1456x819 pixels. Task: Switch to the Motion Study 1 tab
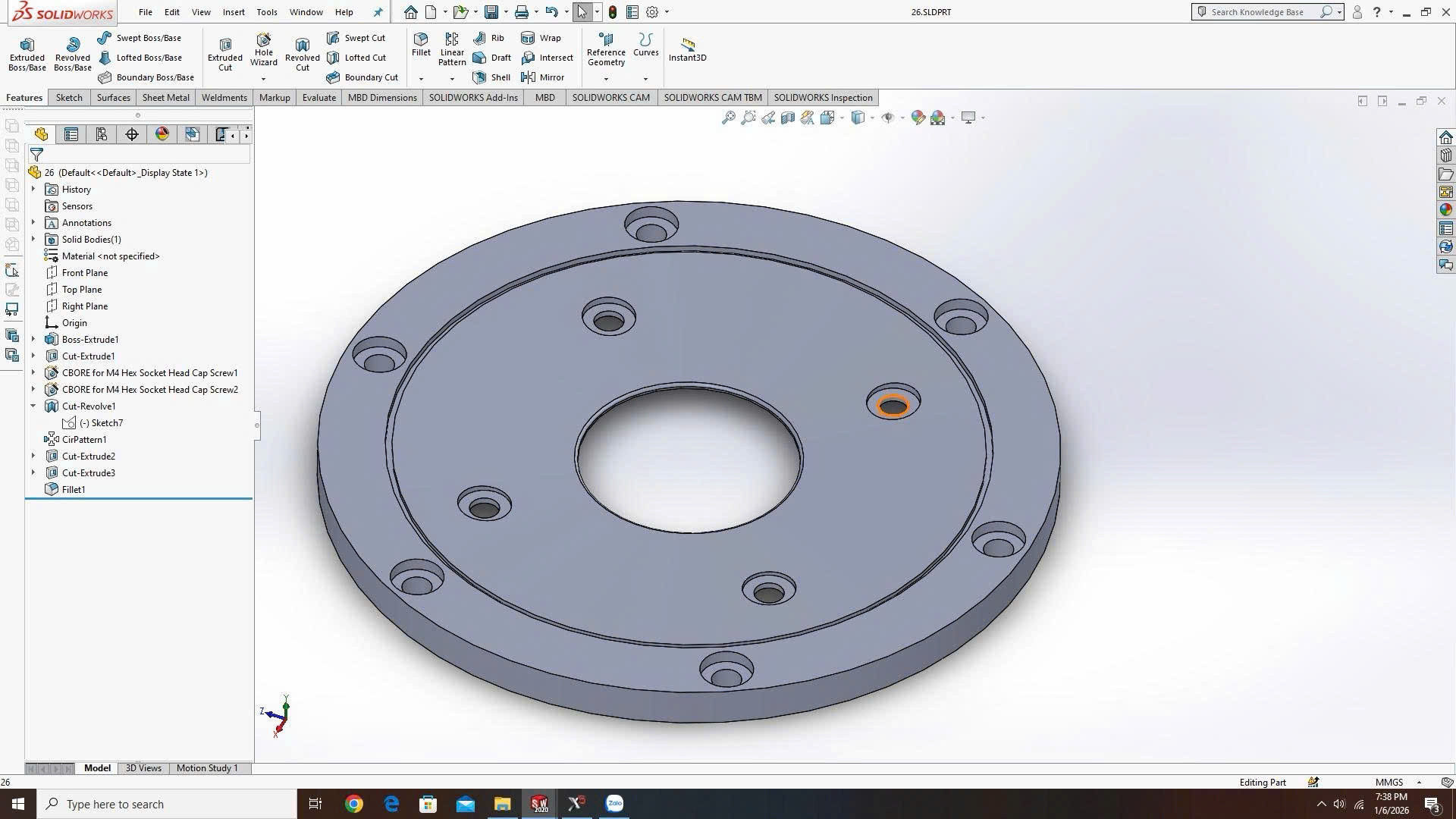[207, 768]
